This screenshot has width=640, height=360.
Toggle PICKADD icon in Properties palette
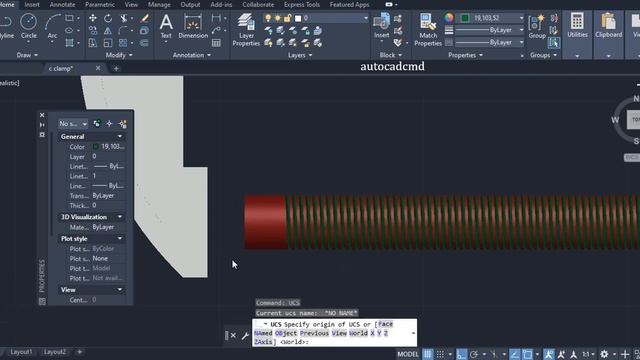pos(97,124)
